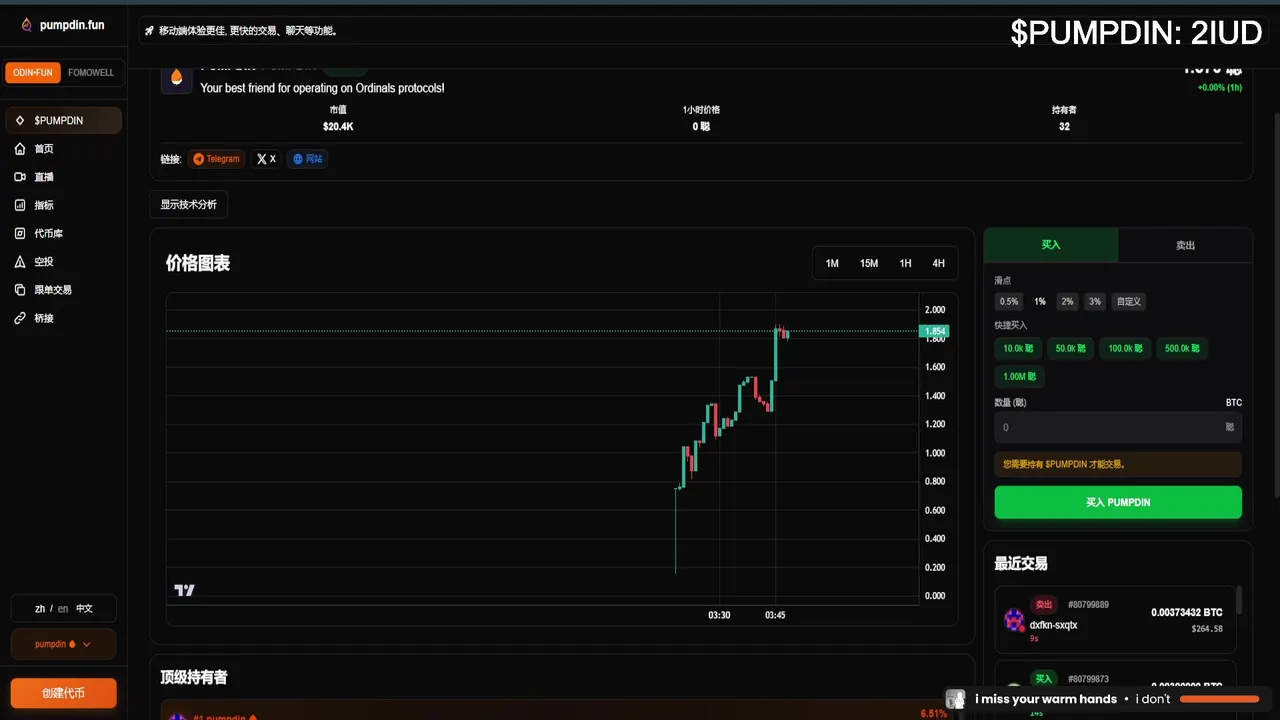The image size is (1280, 720).
Task: Quick buy 1.00M sats
Action: coord(1020,377)
